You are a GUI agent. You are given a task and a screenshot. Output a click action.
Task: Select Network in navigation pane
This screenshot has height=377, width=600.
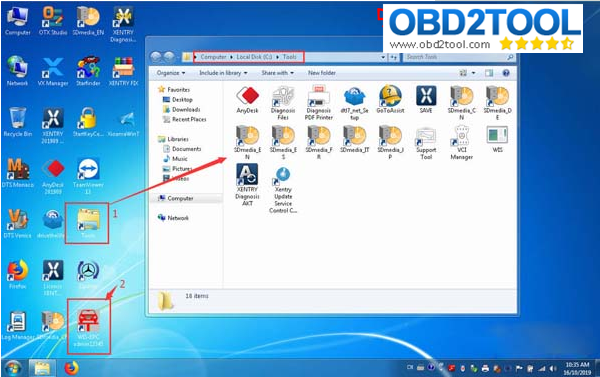click(x=178, y=218)
